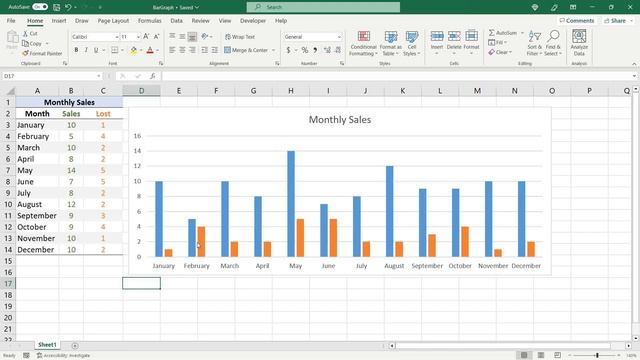Switch to the Developer tab
The image size is (640, 360).
(253, 20)
